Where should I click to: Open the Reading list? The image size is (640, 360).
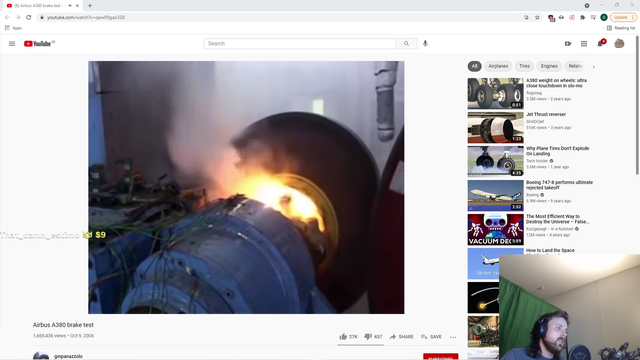[x=621, y=28]
